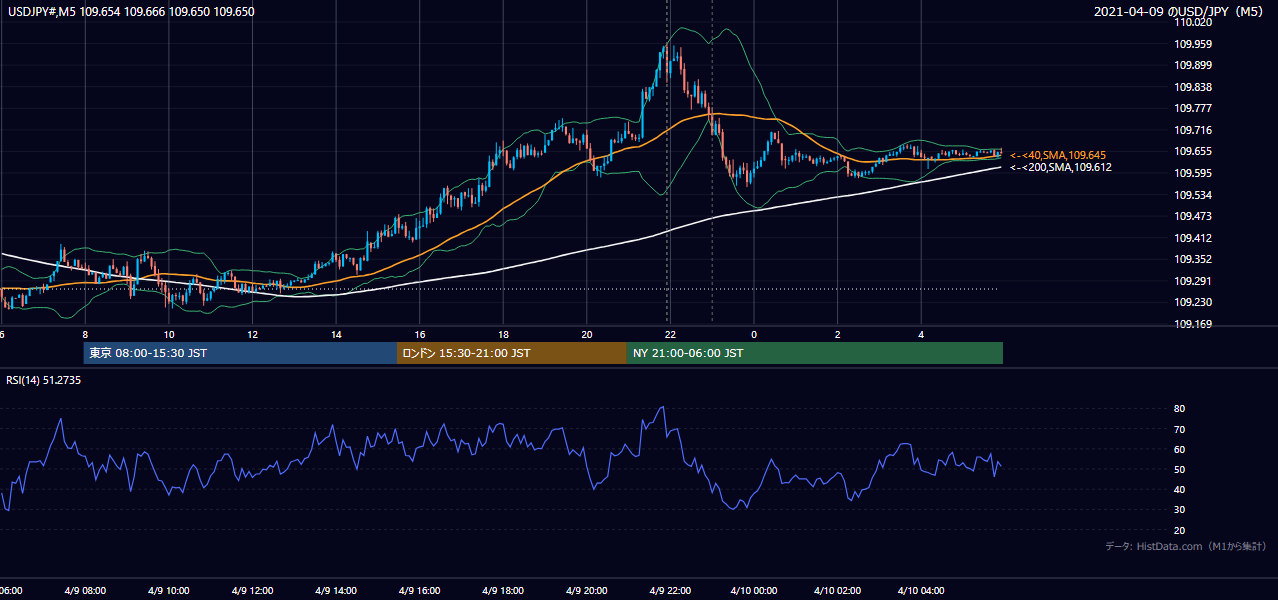Screen dimensions: 1278x600
Task: Click the 4/9 18:00 bottom date label
Action: tap(503, 590)
